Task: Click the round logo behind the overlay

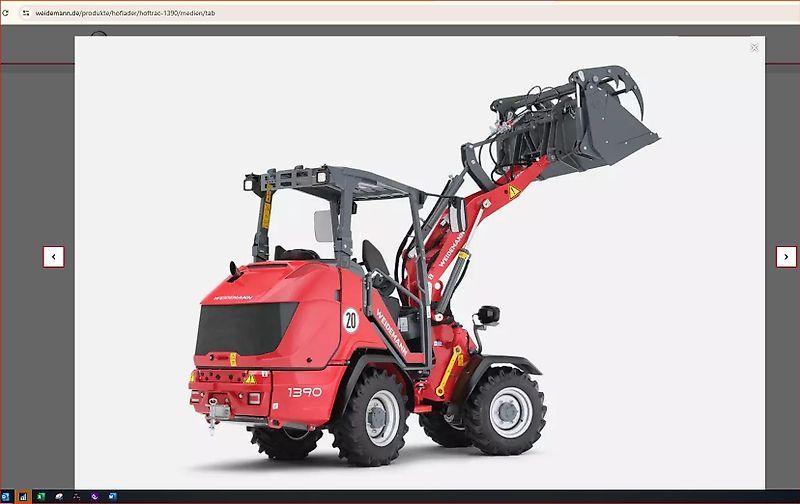Action: (x=98, y=37)
